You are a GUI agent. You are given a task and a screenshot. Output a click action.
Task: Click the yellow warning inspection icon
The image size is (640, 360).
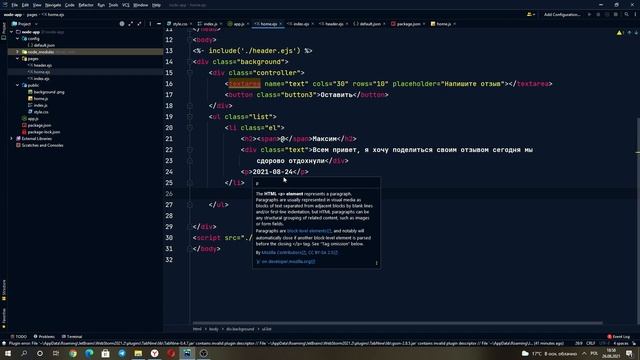pyautogui.click(x=620, y=33)
